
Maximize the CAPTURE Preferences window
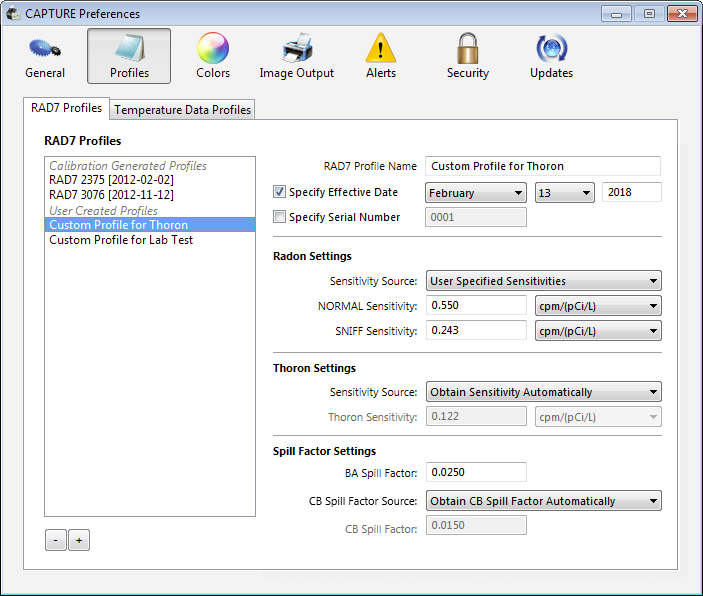point(649,14)
